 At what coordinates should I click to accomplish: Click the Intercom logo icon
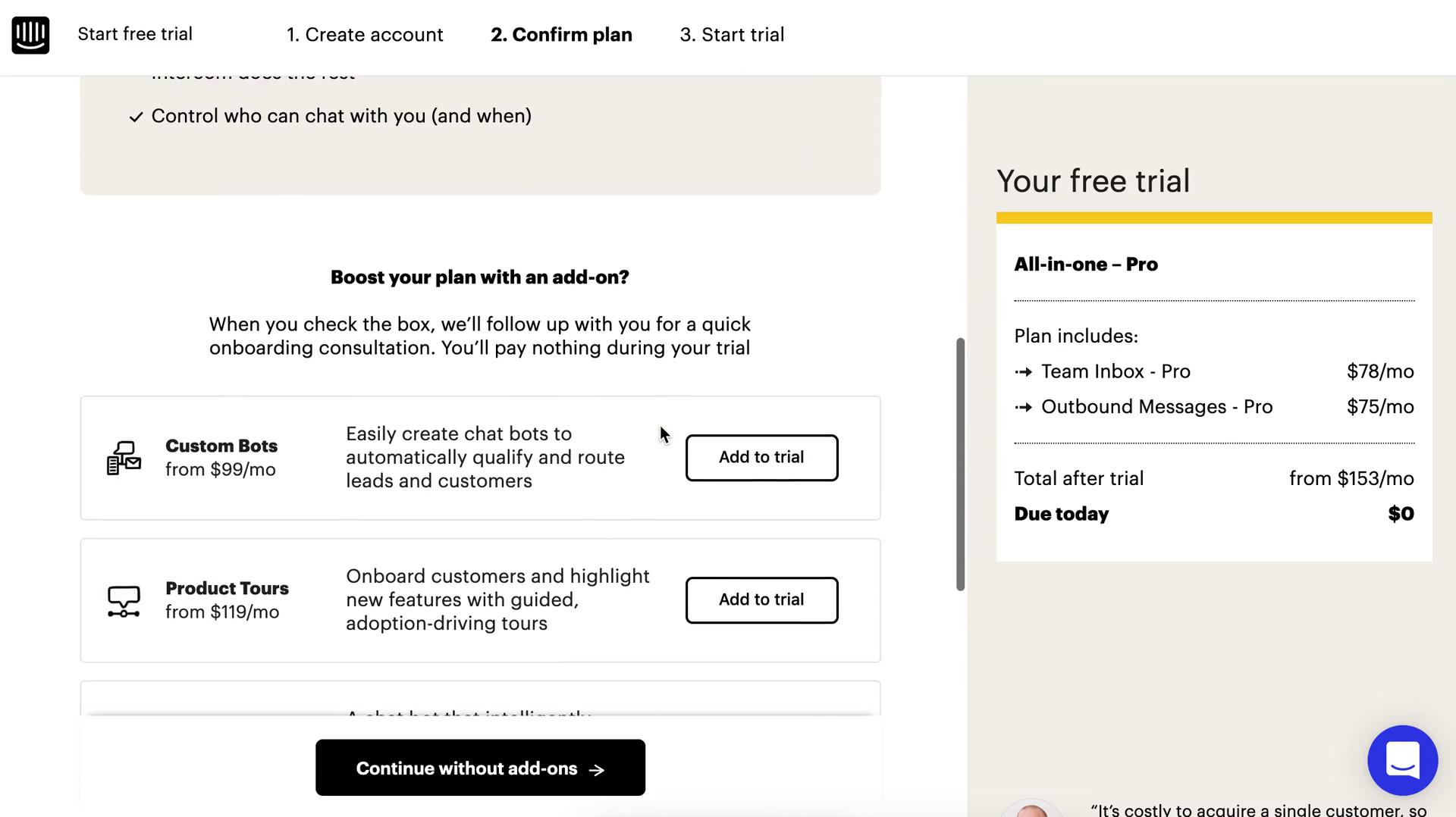(30, 35)
